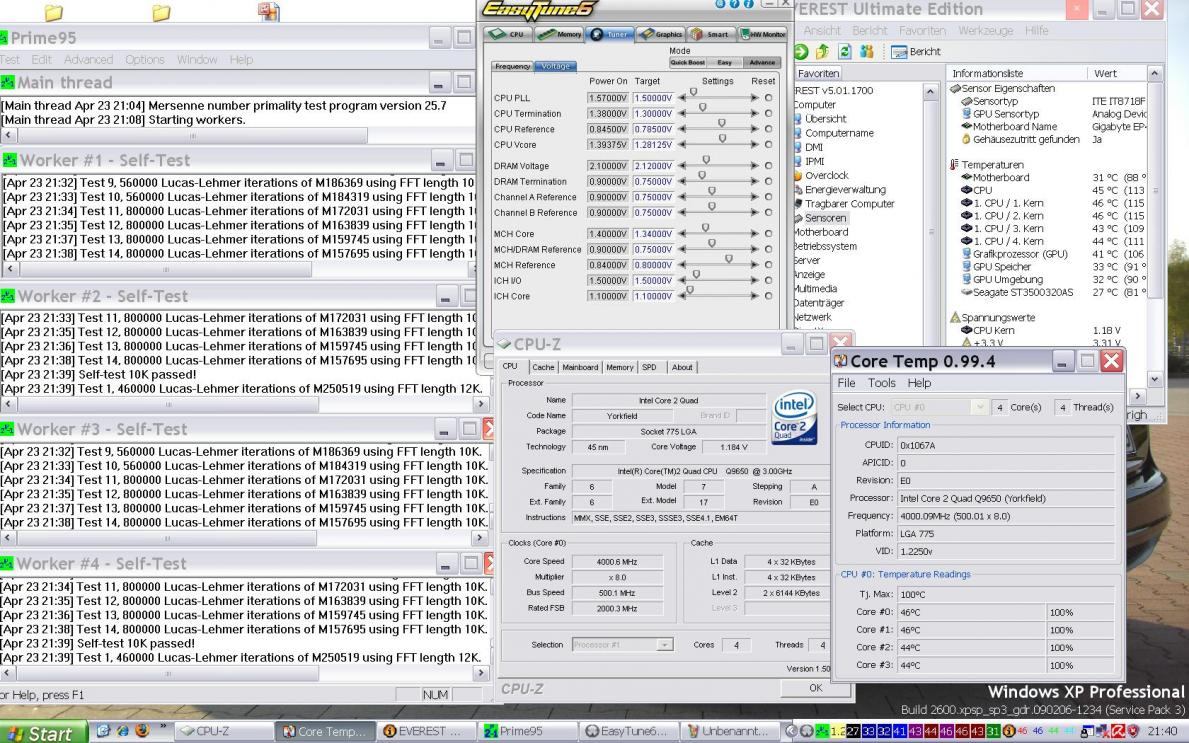Decrease CPU PLL with the left arrow
This screenshot has height=743, width=1189.
click(682, 98)
